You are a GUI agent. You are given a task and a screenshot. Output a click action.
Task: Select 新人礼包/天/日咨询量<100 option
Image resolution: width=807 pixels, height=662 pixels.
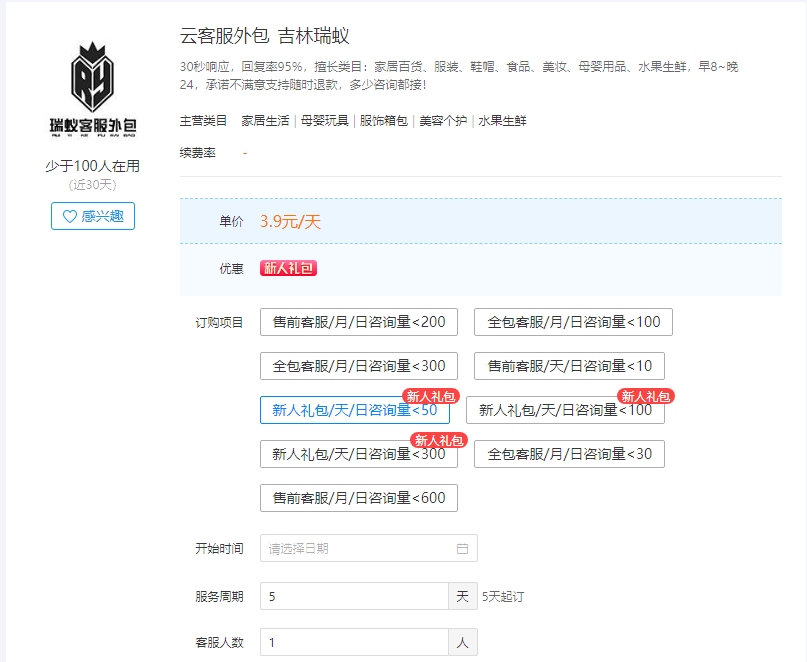click(x=565, y=410)
